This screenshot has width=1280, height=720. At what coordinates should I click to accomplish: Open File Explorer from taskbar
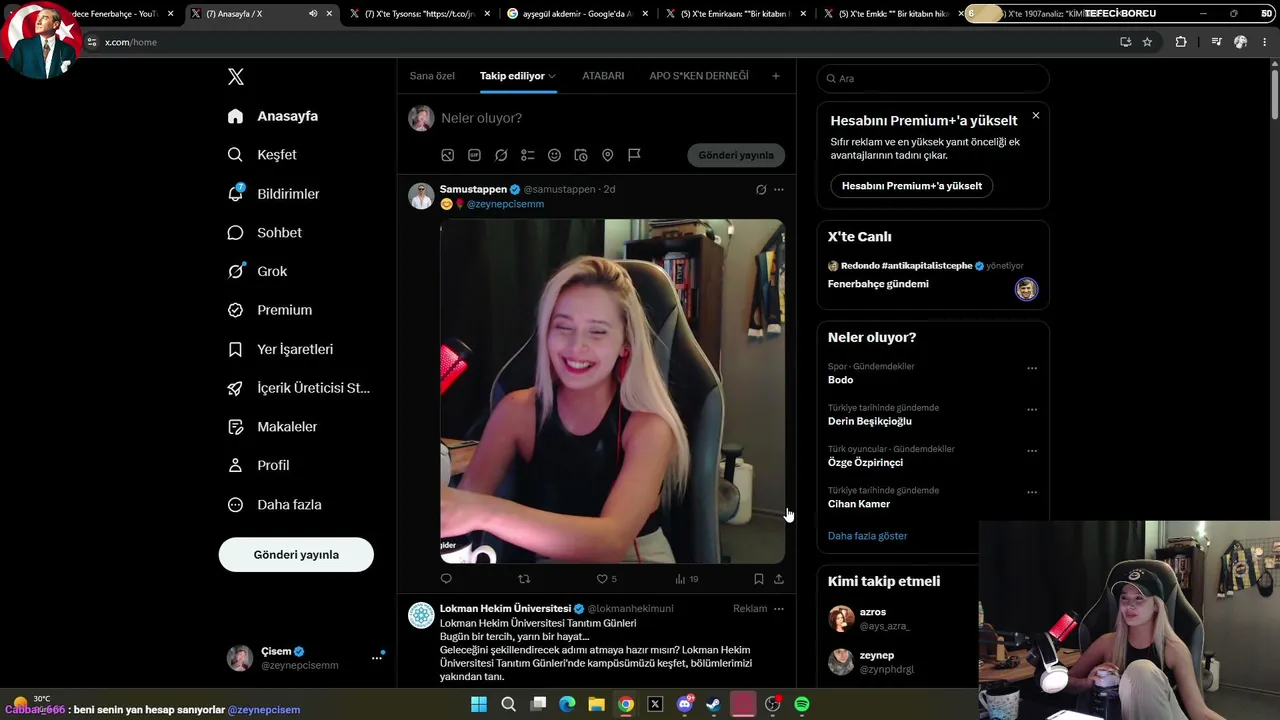click(x=596, y=704)
